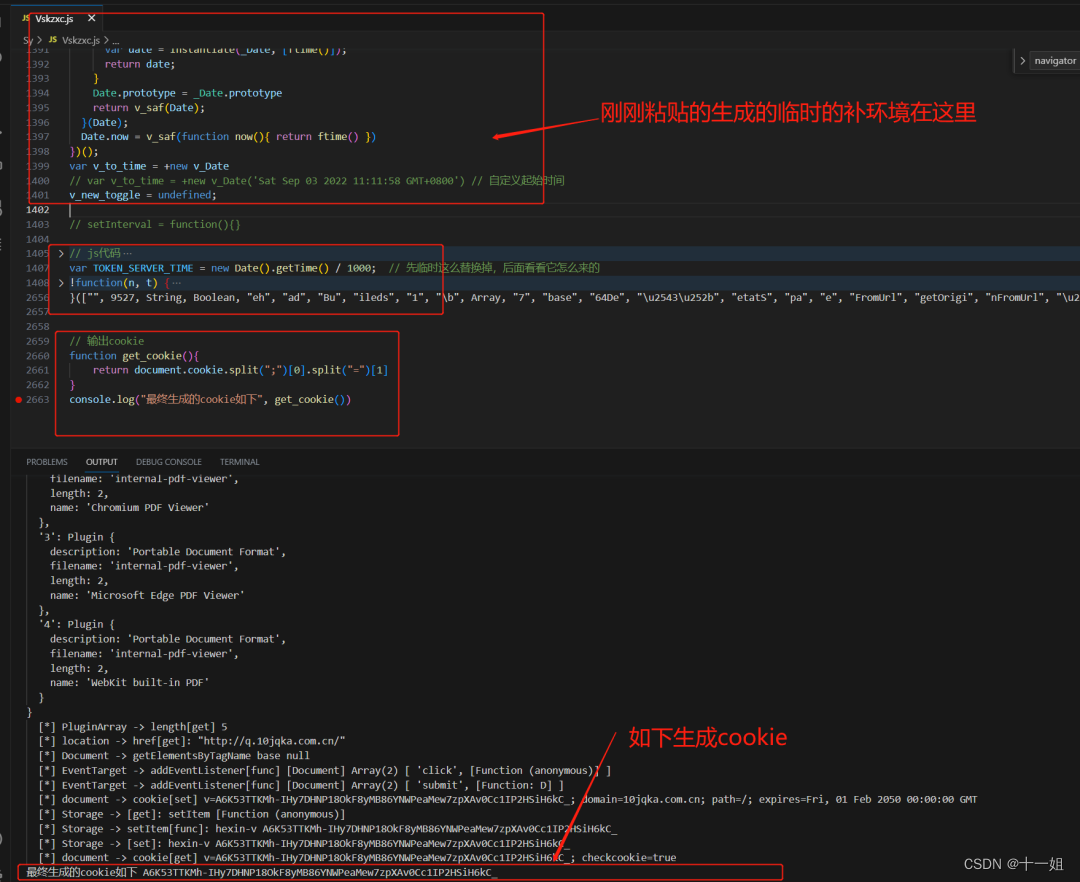The width and height of the screenshot is (1080, 882).
Task: Close the Vskzxc.js editor tab
Action: click(92, 18)
